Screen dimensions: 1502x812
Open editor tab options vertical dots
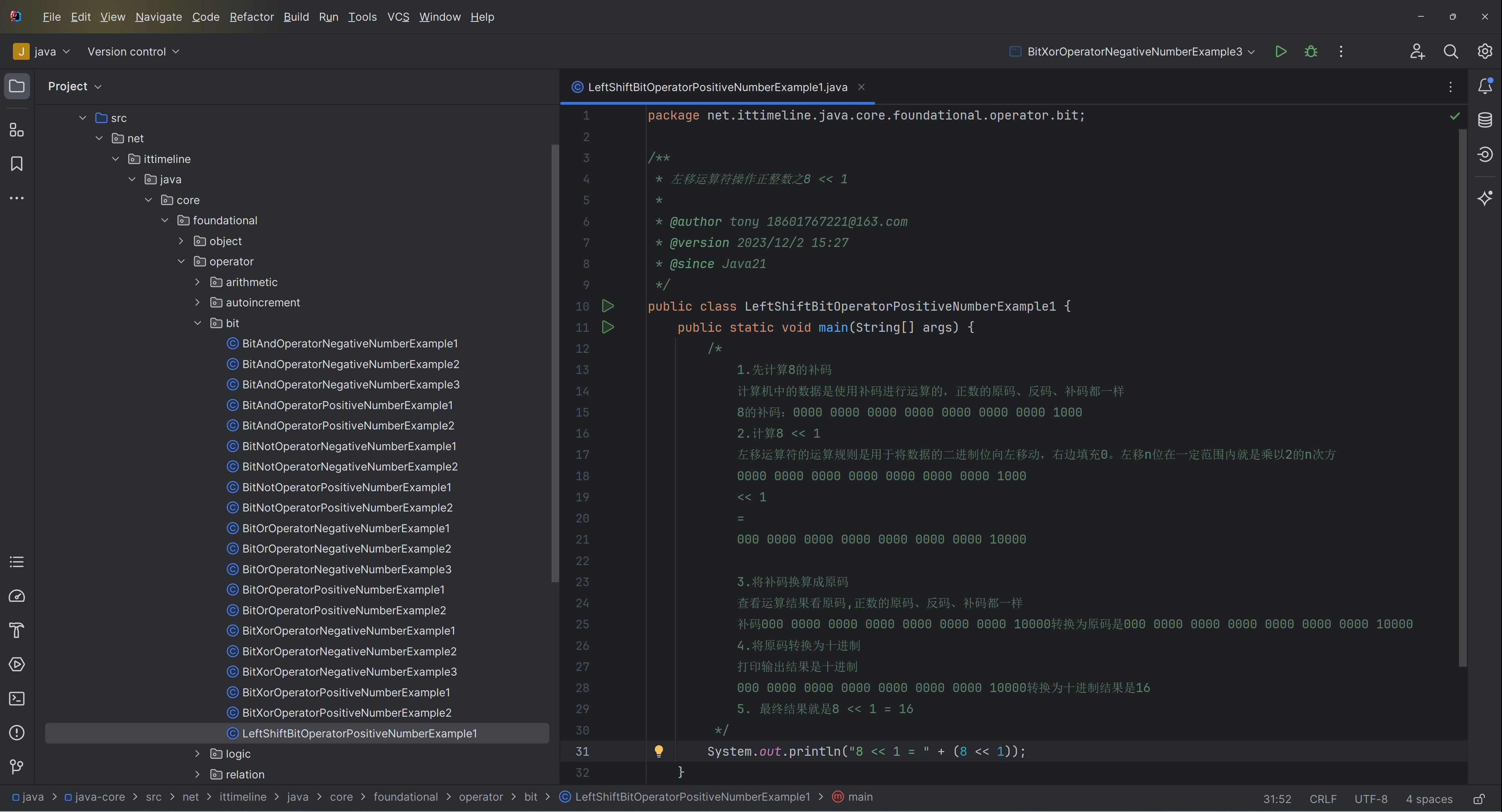point(1451,87)
